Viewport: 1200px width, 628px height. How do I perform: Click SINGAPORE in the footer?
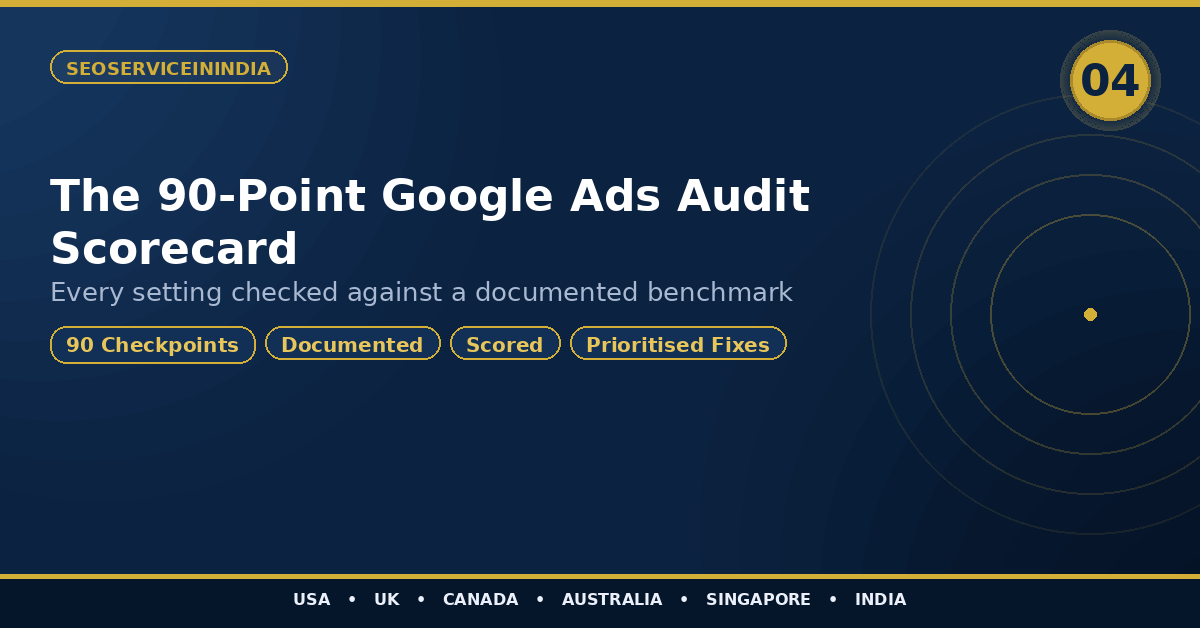coord(758,600)
